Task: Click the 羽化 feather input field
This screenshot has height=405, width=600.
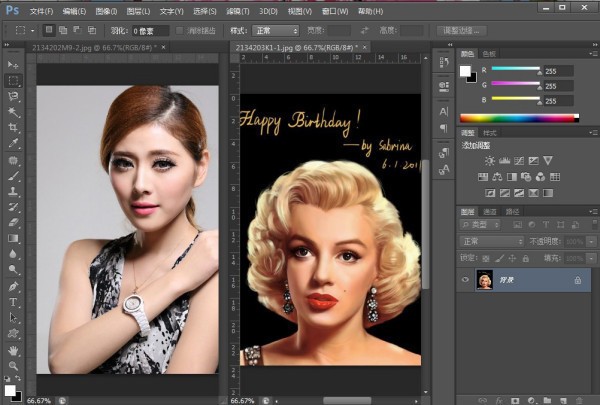Action: pyautogui.click(x=148, y=31)
